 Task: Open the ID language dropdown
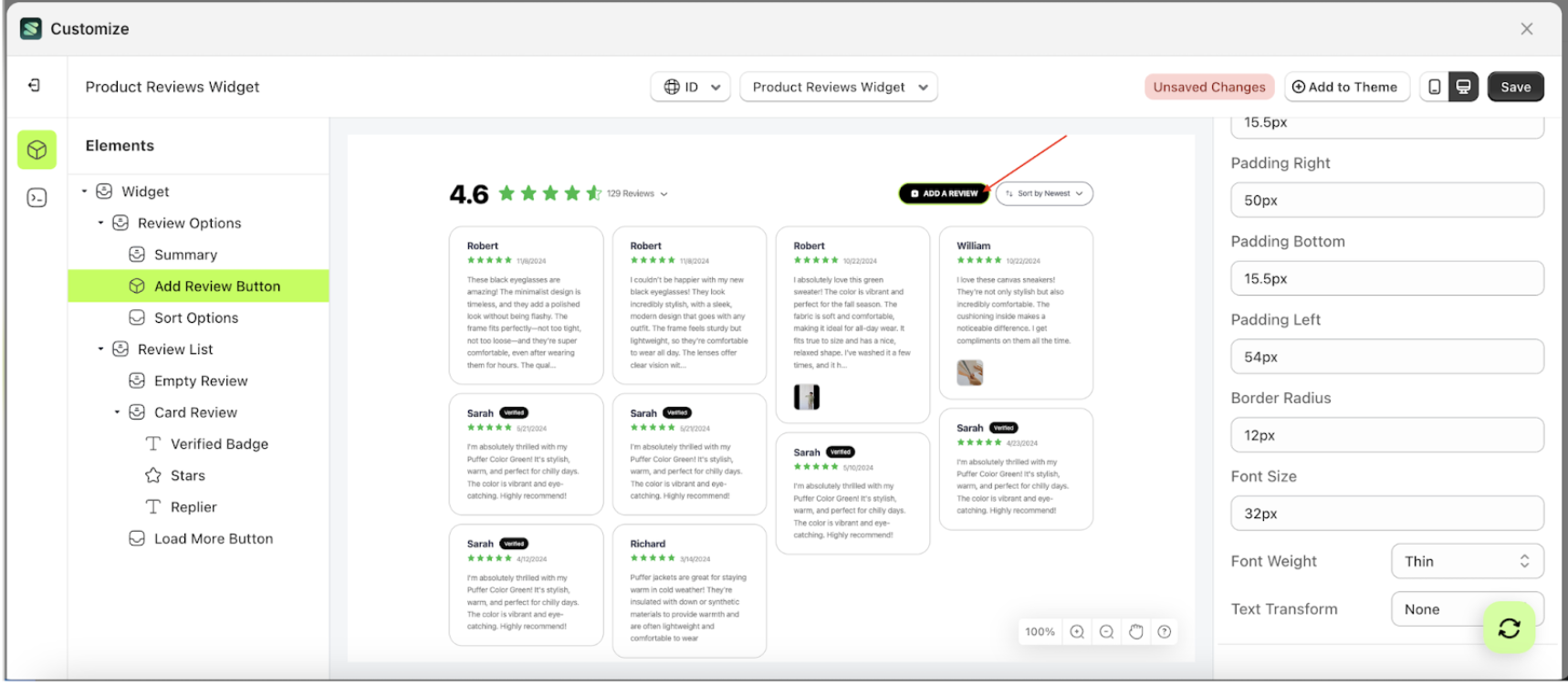point(691,88)
